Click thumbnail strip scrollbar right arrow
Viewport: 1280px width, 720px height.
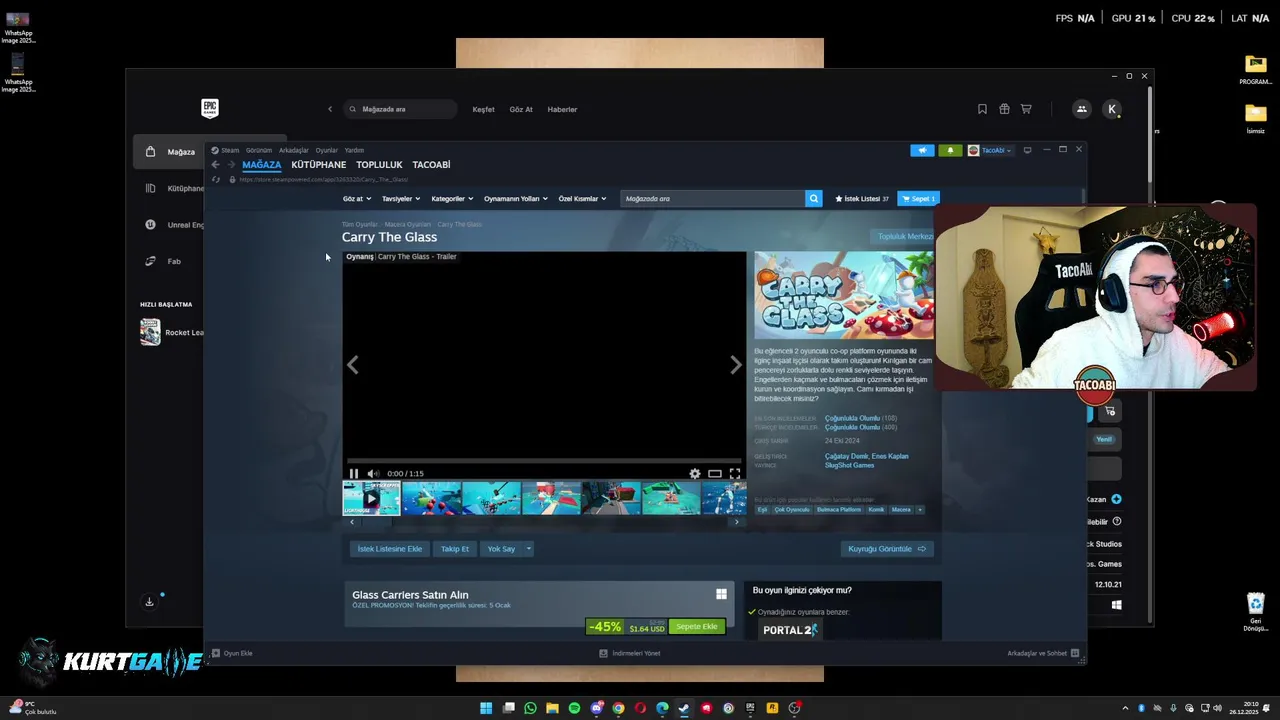click(737, 522)
